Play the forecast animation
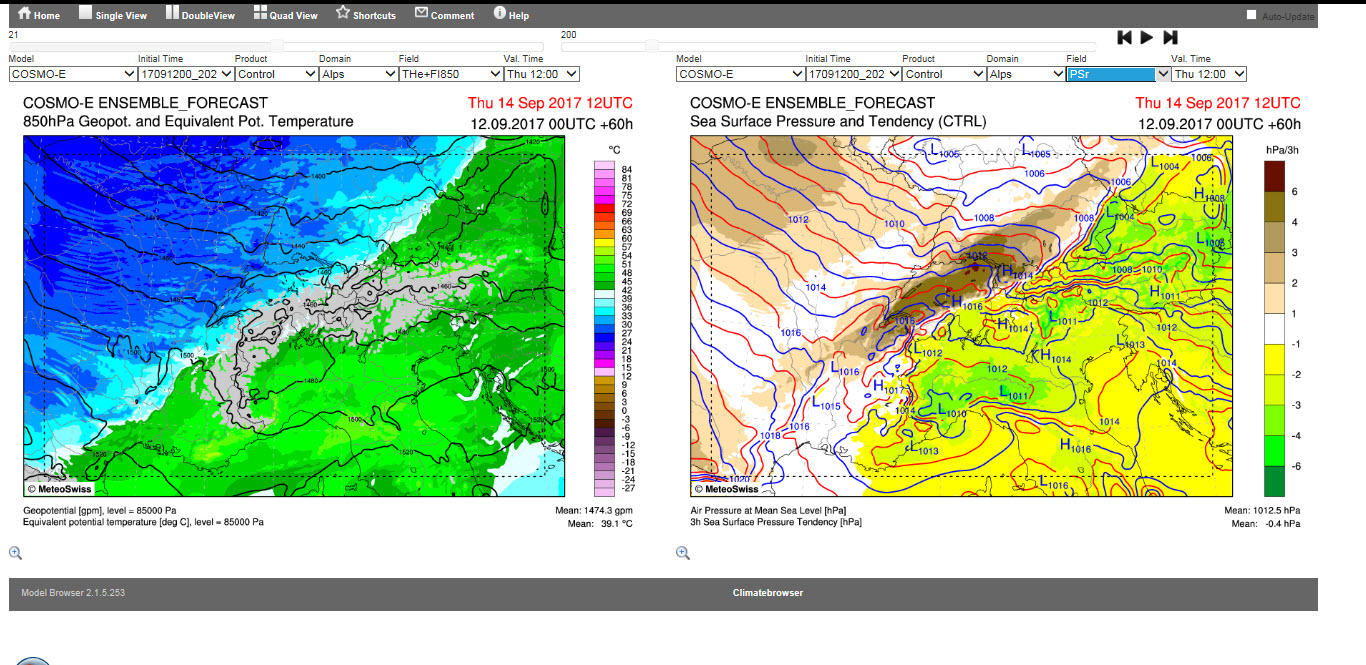This screenshot has height=665, width=1366. pyautogui.click(x=1147, y=37)
